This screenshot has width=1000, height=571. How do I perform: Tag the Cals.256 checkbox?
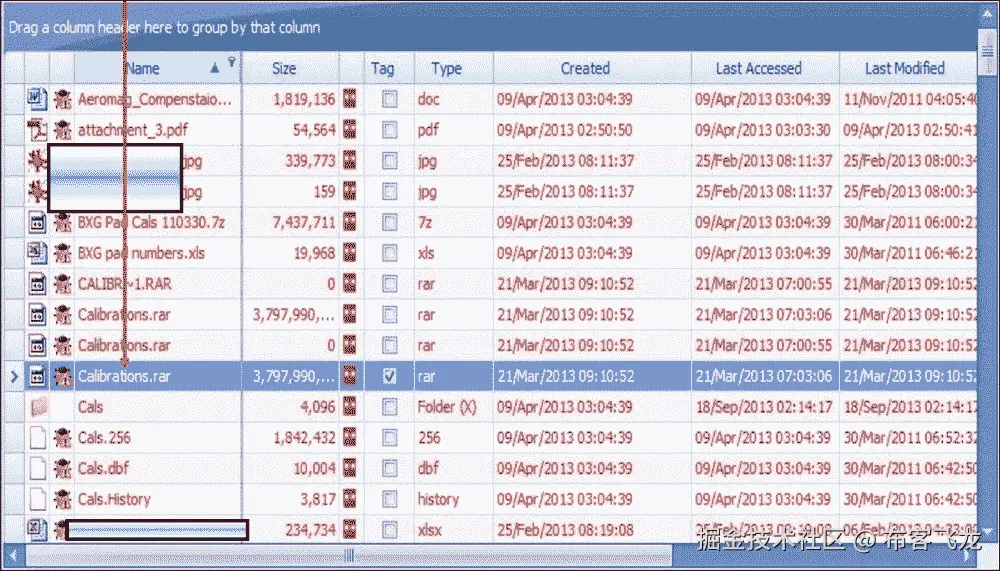(x=389, y=437)
